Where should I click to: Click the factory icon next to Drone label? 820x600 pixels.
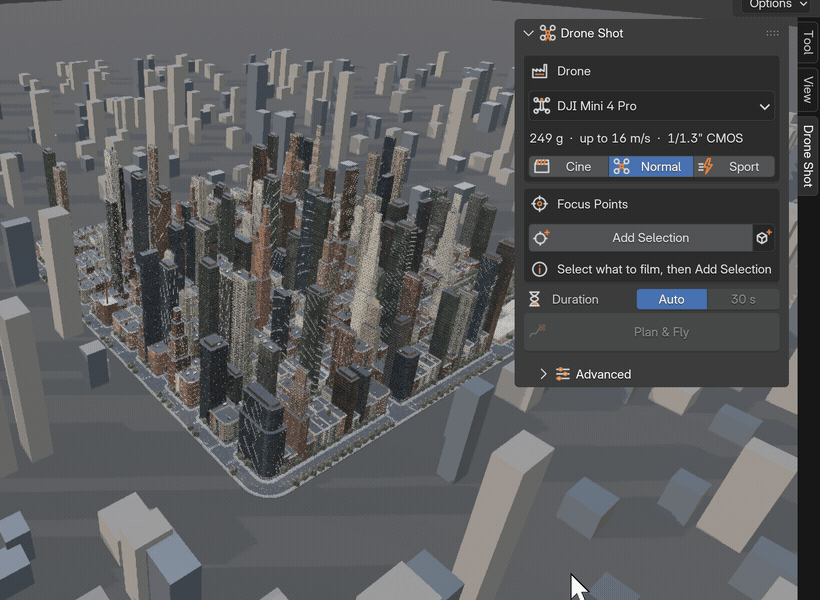pyautogui.click(x=540, y=71)
